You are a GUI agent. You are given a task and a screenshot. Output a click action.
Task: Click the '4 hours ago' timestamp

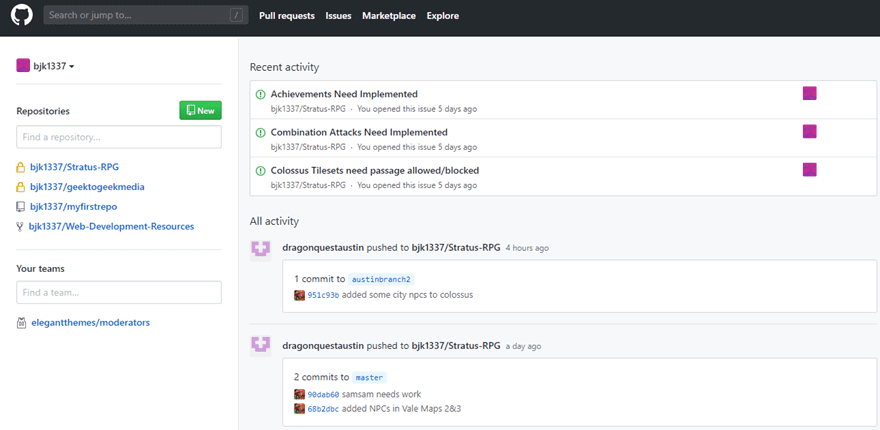(528, 248)
